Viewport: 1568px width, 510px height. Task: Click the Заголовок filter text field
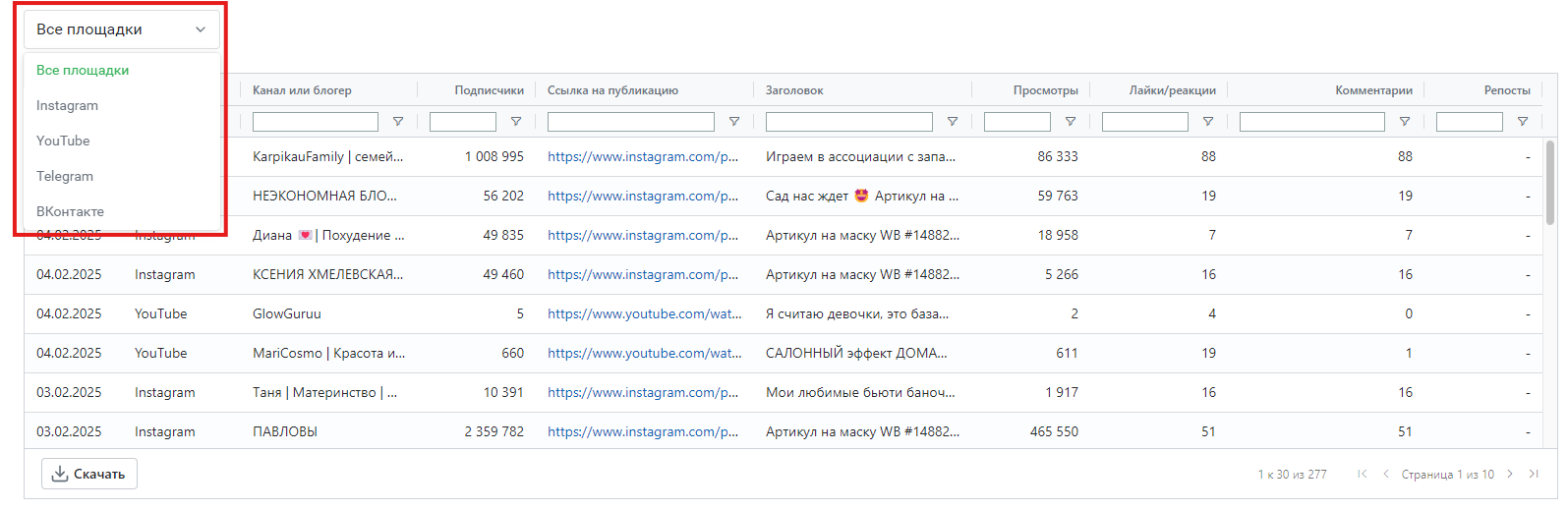point(848,122)
